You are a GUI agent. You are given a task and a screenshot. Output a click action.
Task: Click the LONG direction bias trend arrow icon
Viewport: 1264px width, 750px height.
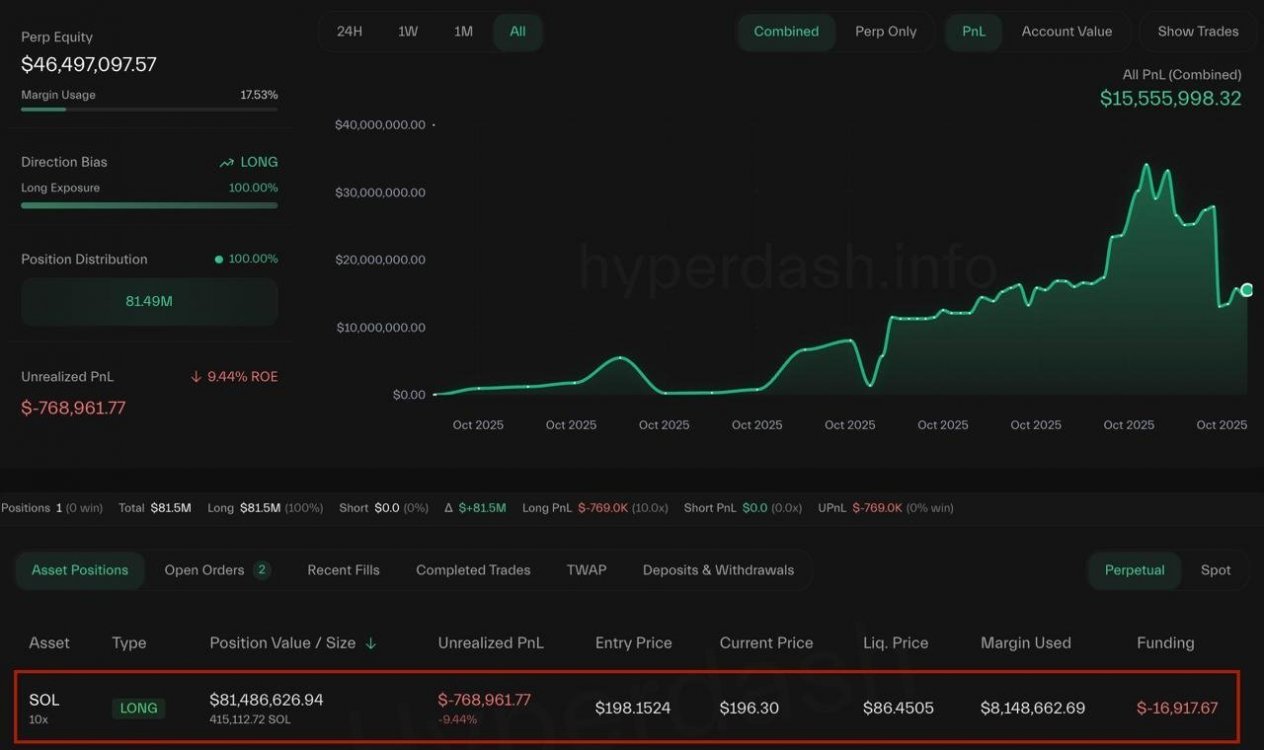[226, 163]
